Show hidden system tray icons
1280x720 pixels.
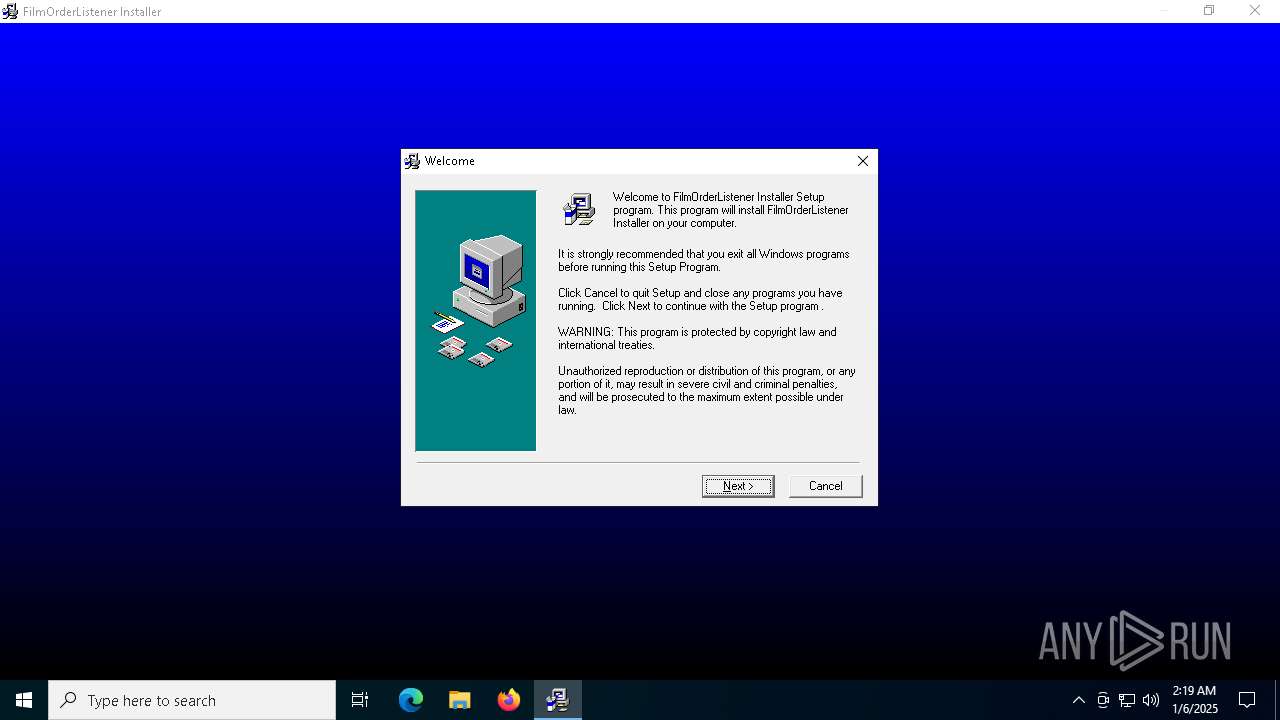click(1078, 700)
